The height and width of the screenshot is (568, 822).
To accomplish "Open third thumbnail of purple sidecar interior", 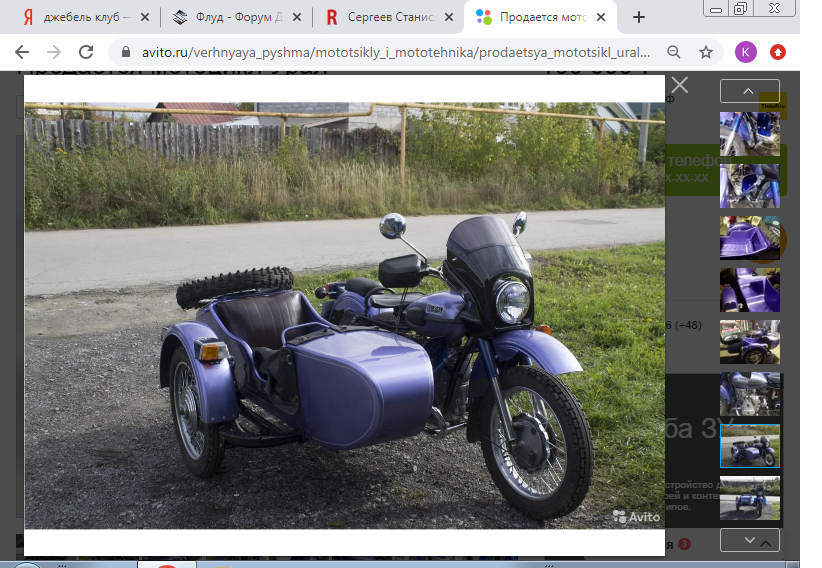I will [x=750, y=238].
